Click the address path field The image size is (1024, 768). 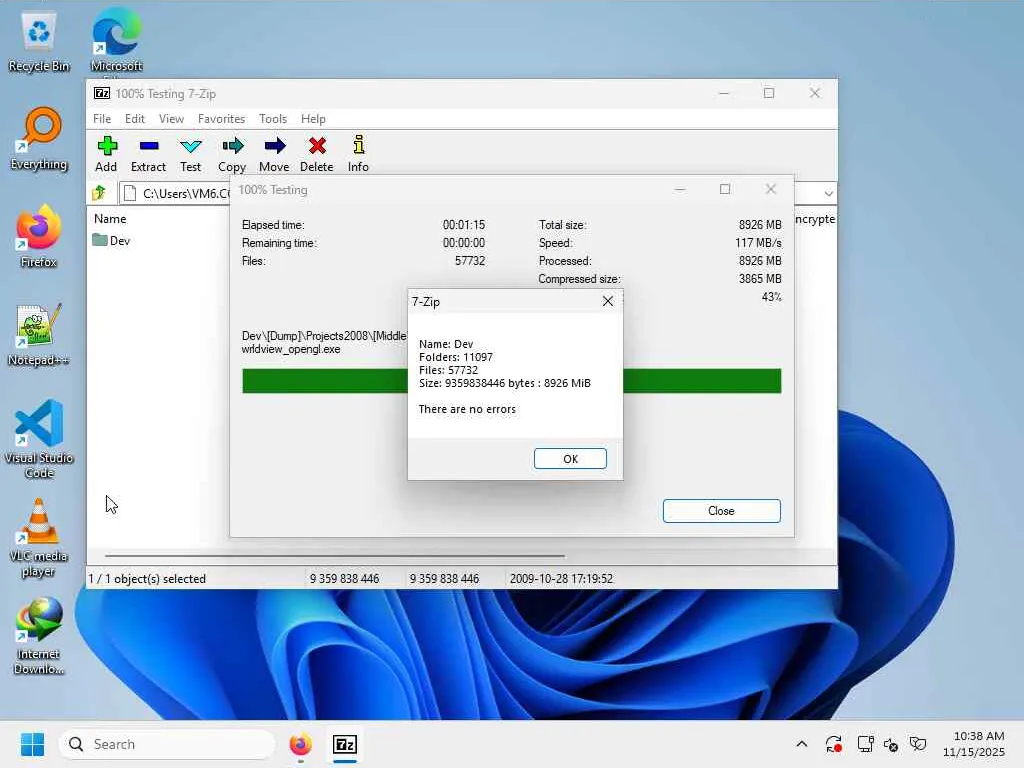point(175,193)
